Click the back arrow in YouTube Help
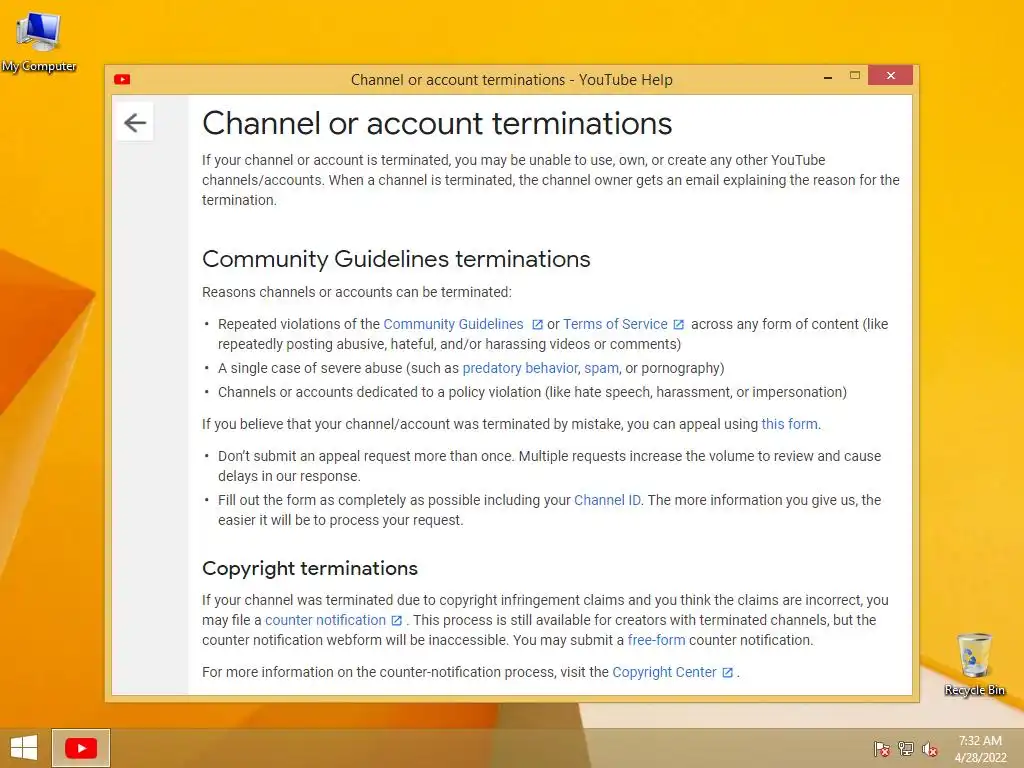Viewport: 1024px width, 768px height. (135, 122)
